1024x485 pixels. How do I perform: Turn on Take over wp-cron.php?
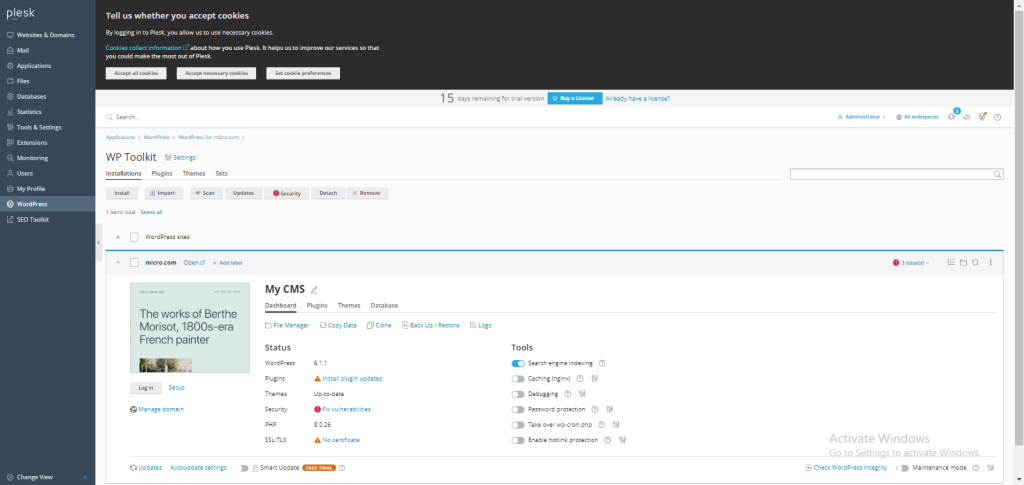click(518, 424)
